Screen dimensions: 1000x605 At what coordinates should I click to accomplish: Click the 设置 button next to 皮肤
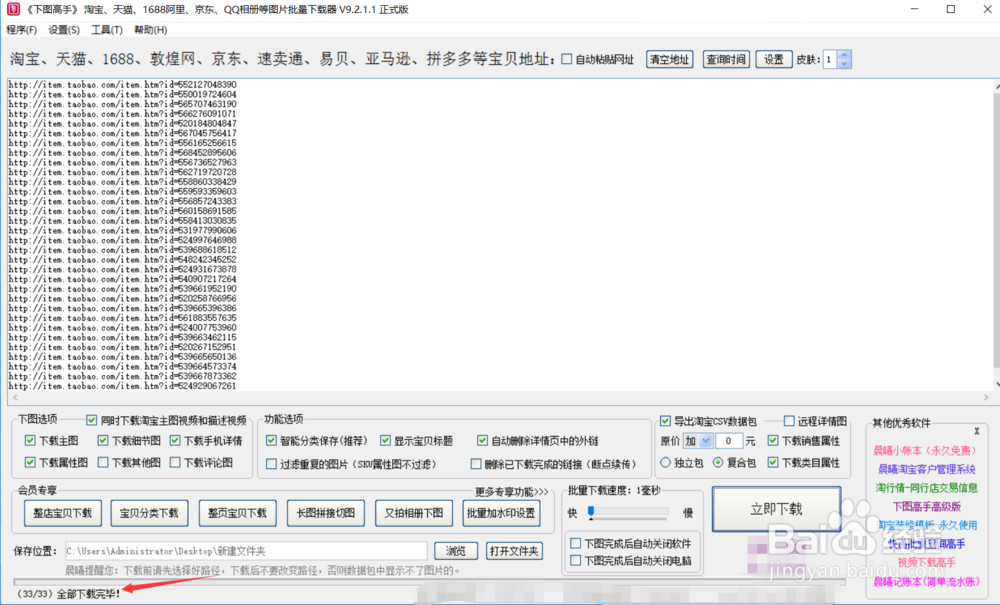(774, 59)
